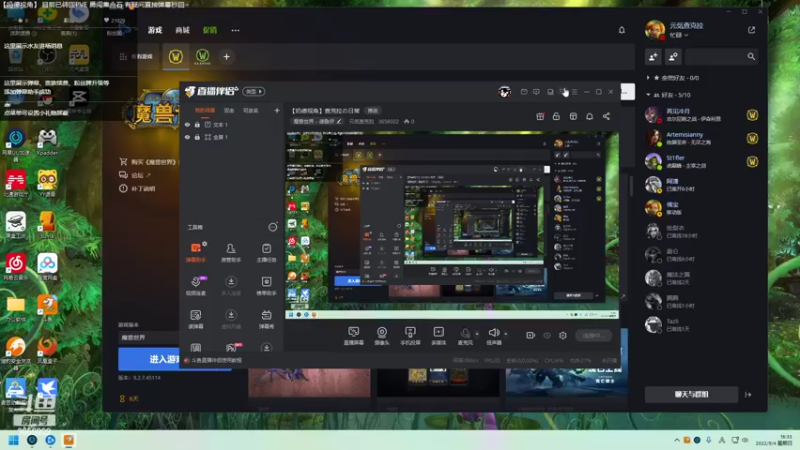Add a new scene with the plus icon
This screenshot has width=800, height=450.
click(x=277, y=110)
